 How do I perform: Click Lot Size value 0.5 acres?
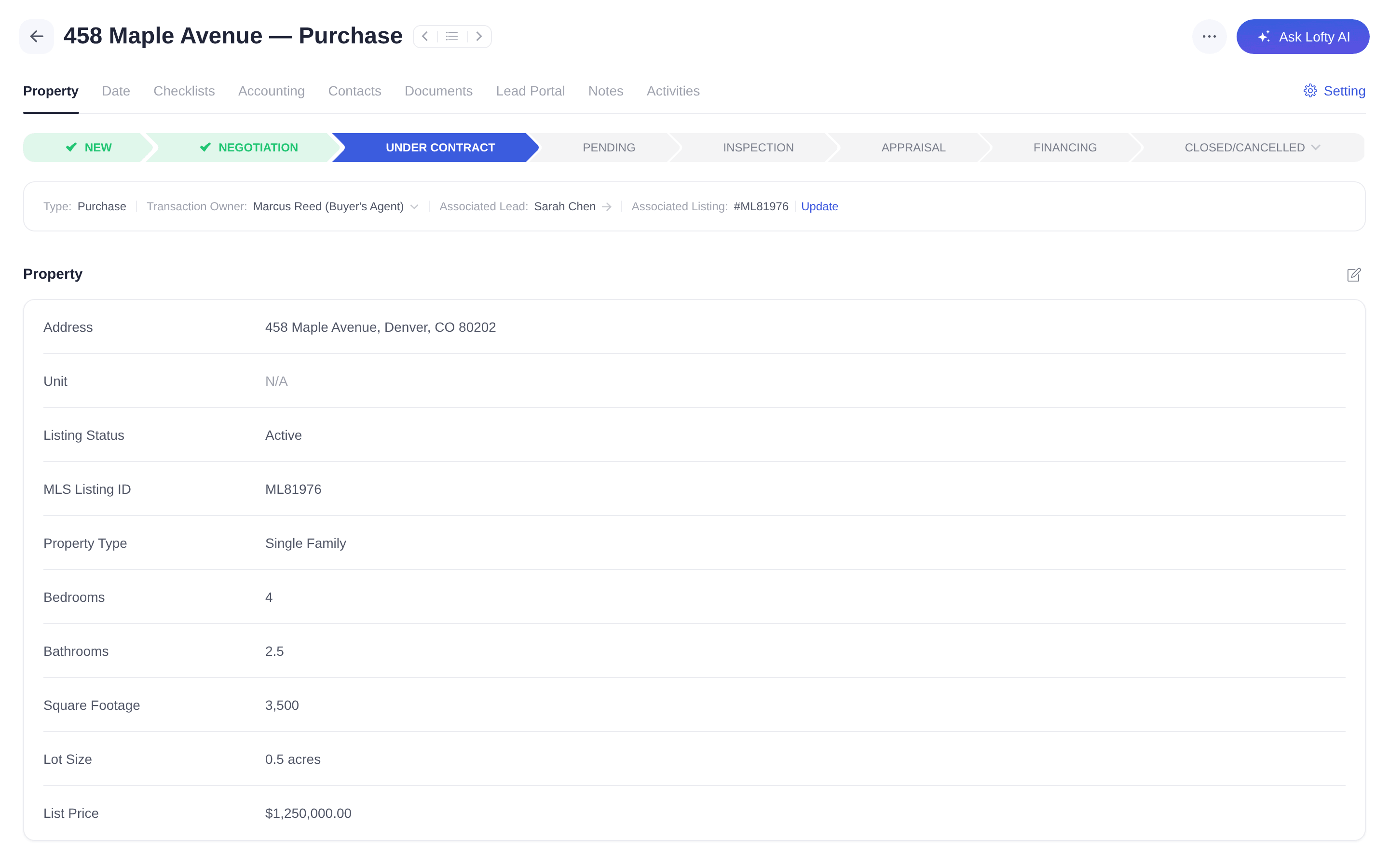click(293, 759)
